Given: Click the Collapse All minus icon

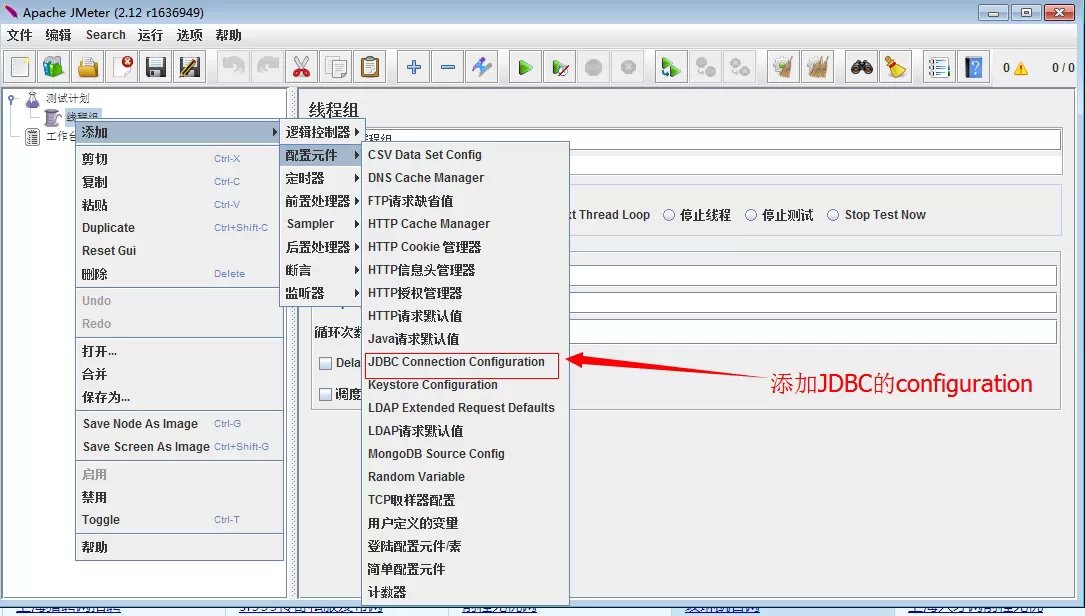Looking at the screenshot, I should [448, 67].
